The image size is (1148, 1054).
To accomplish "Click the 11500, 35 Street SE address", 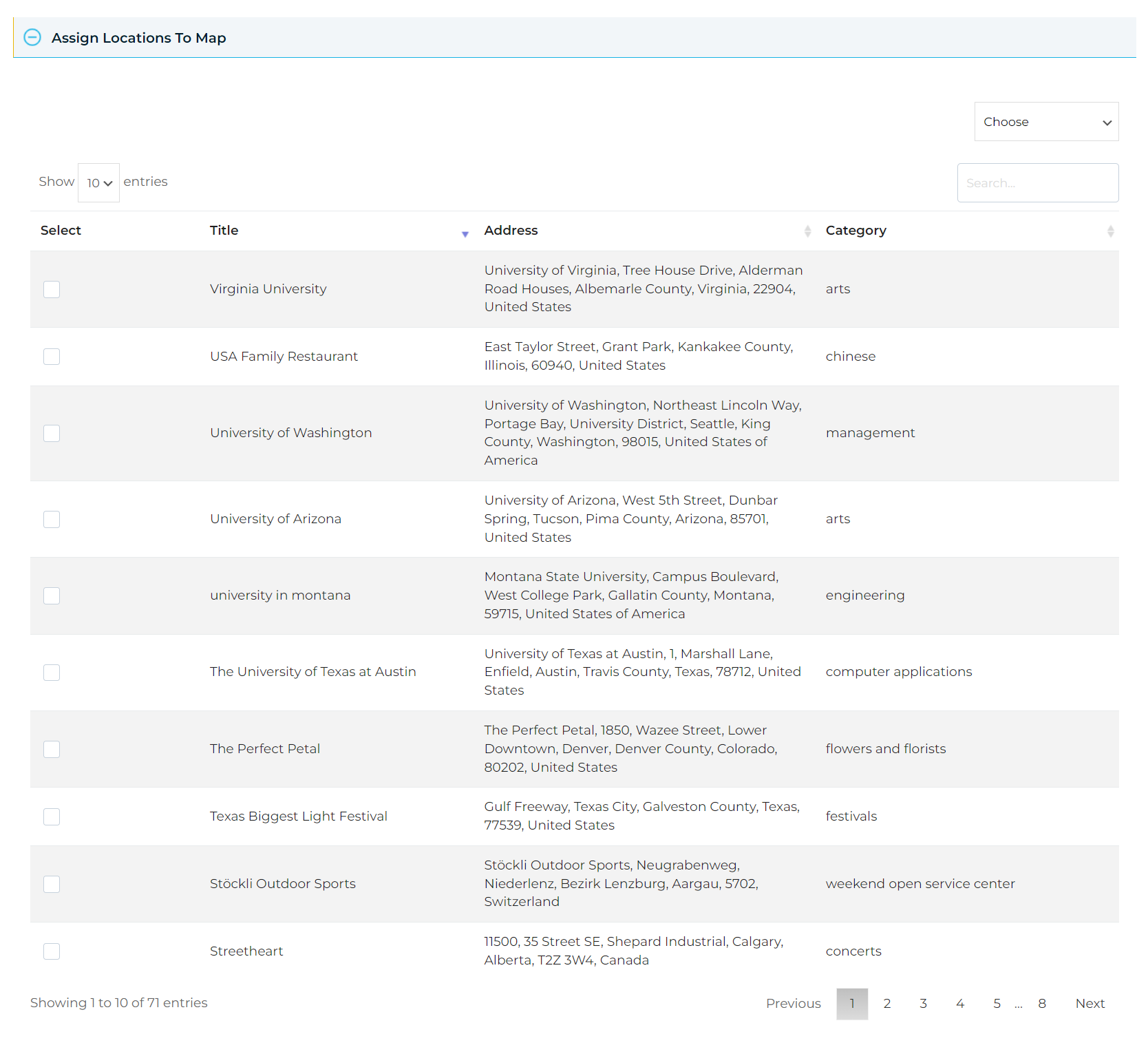I will (633, 951).
